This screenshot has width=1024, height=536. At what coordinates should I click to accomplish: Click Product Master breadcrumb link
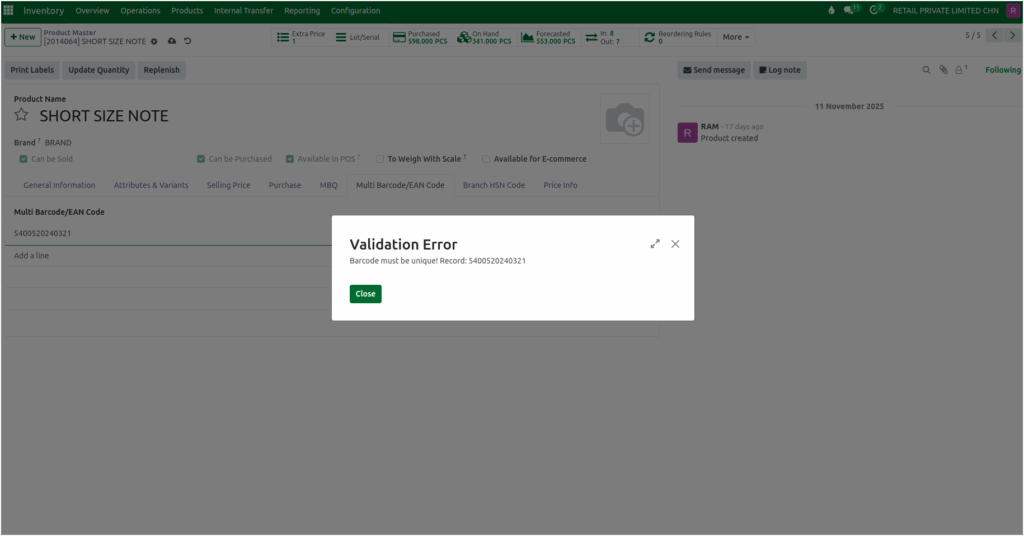point(70,33)
